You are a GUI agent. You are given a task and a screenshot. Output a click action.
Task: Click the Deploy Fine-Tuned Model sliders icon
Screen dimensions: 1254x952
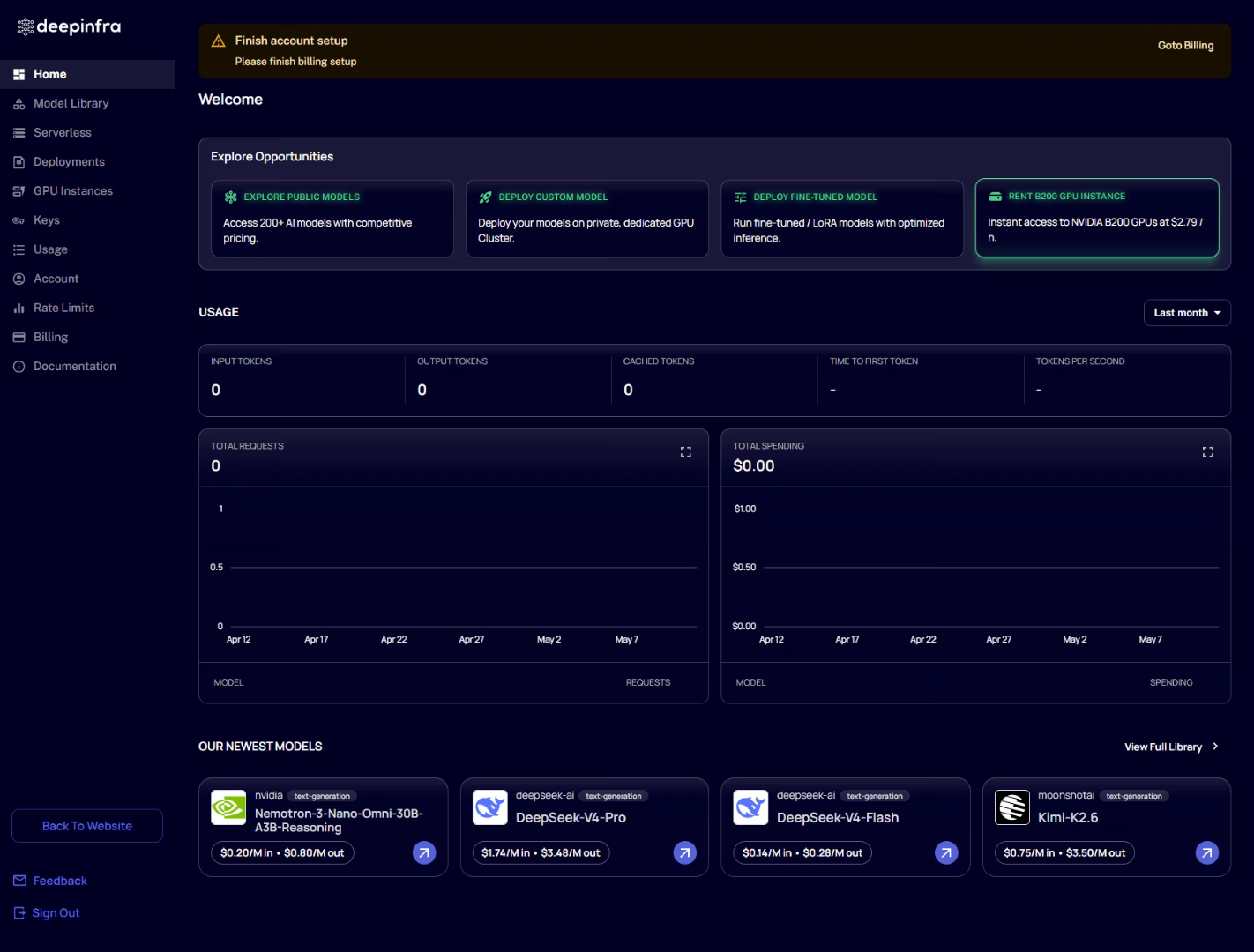(740, 197)
